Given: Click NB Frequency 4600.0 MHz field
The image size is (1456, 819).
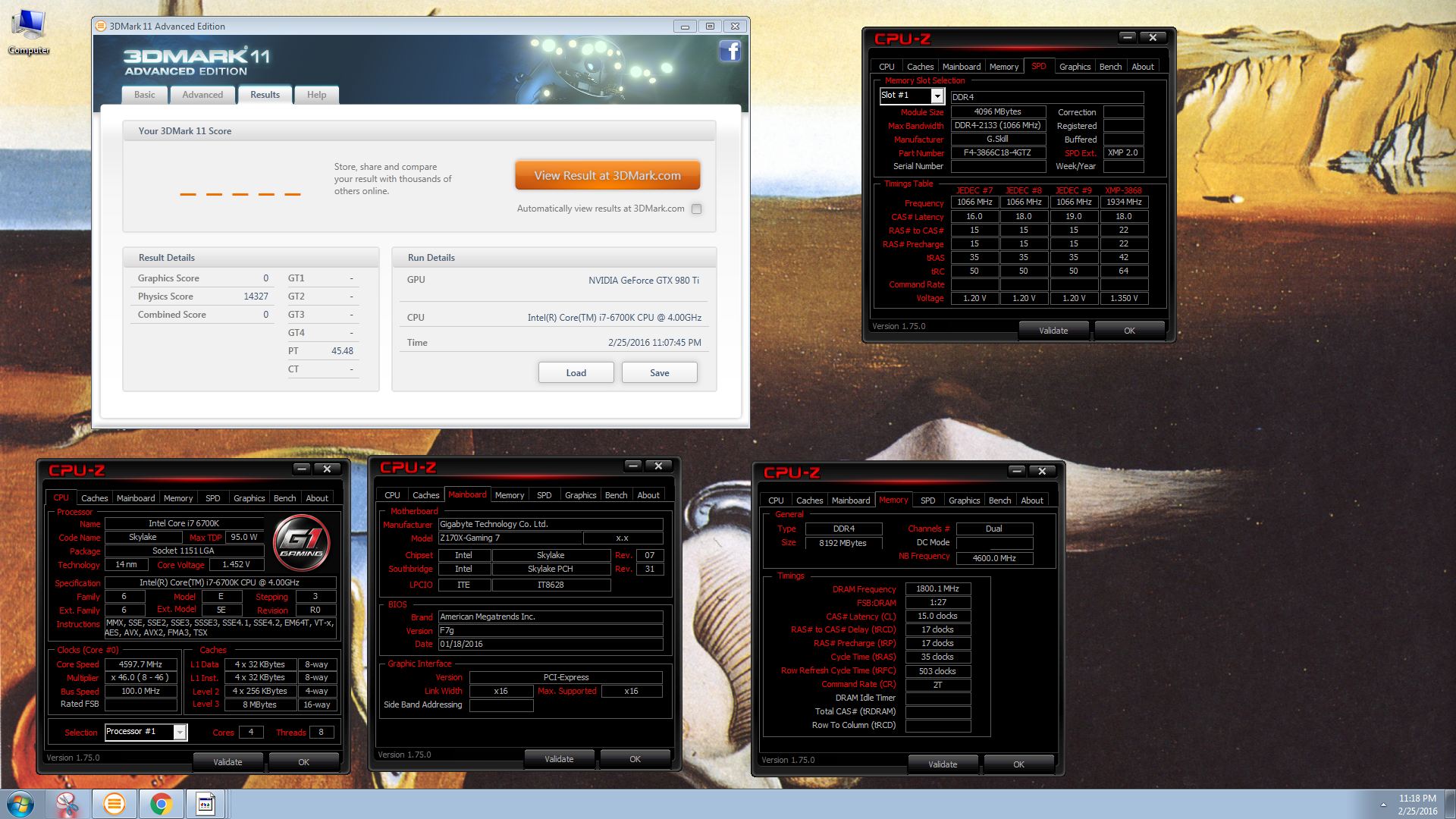Looking at the screenshot, I should click(994, 558).
